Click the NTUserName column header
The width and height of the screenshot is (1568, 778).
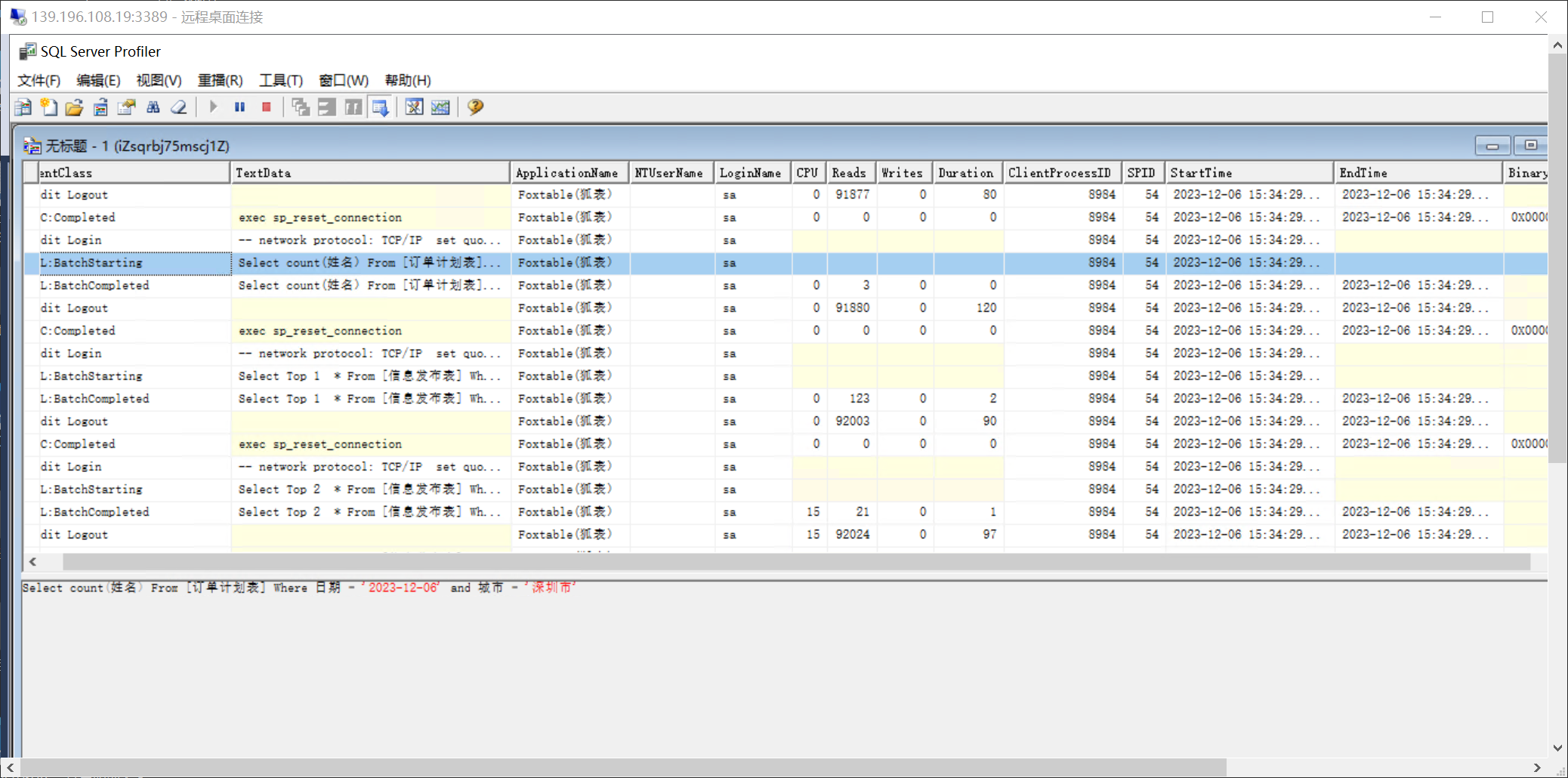point(672,173)
